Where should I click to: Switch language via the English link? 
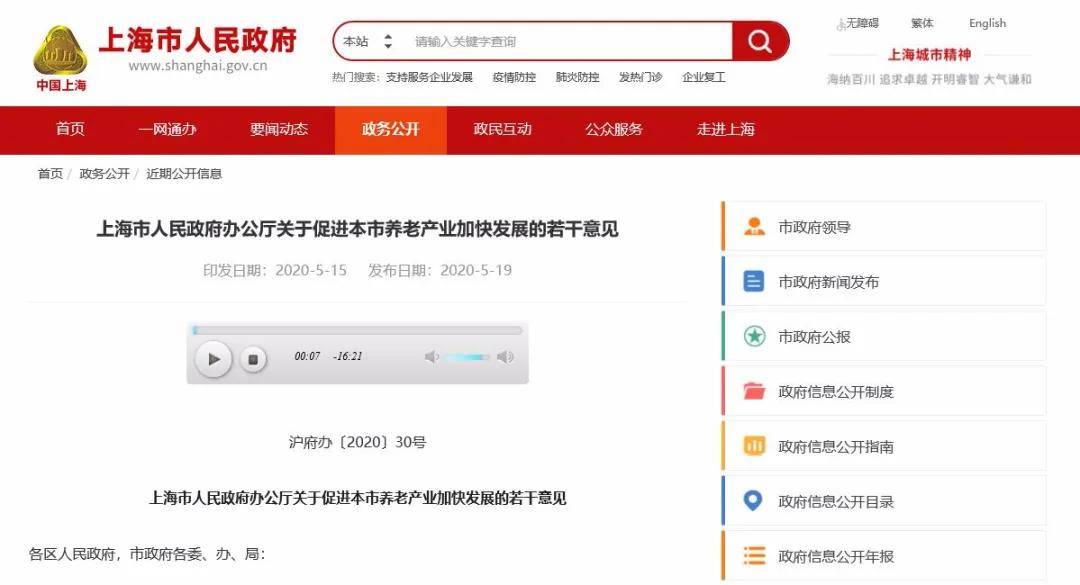[987, 23]
